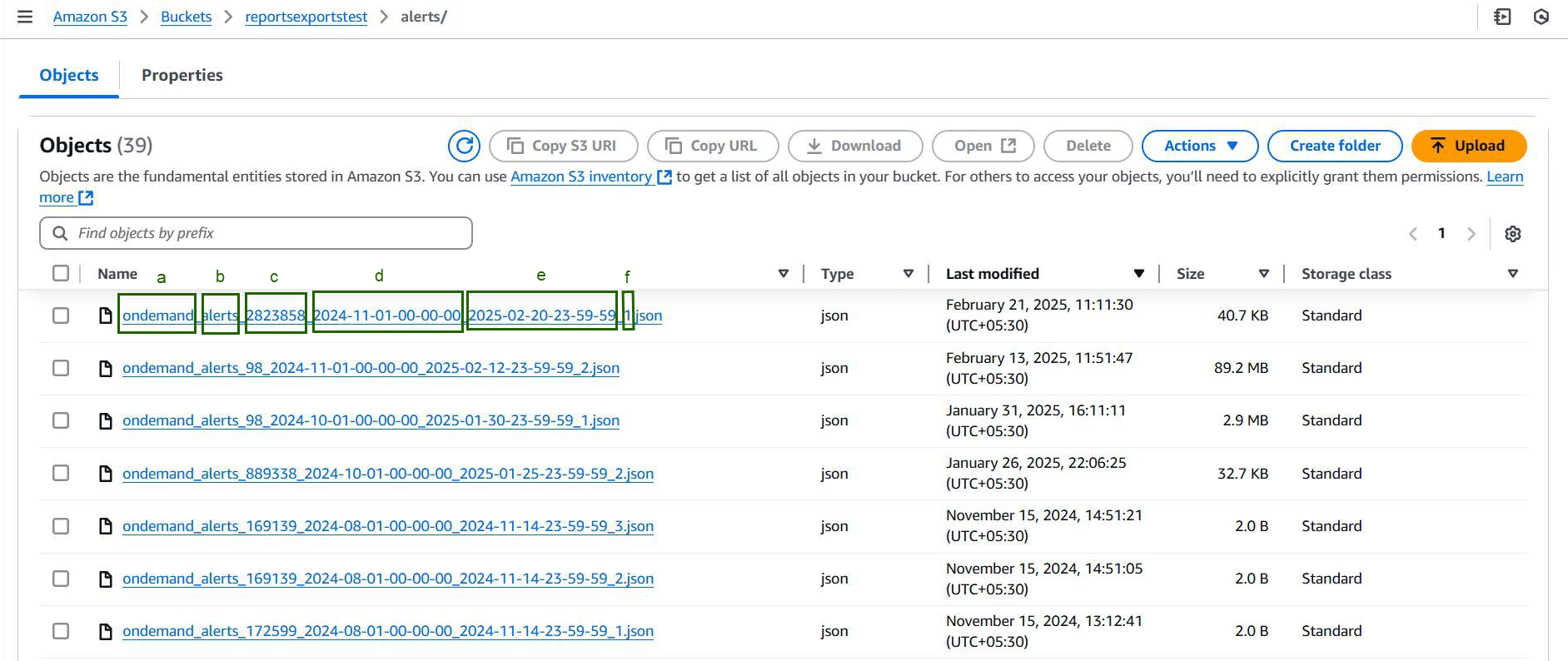This screenshot has height=661, width=1568.
Task: Sort by Size column arrow
Action: pos(1263,274)
